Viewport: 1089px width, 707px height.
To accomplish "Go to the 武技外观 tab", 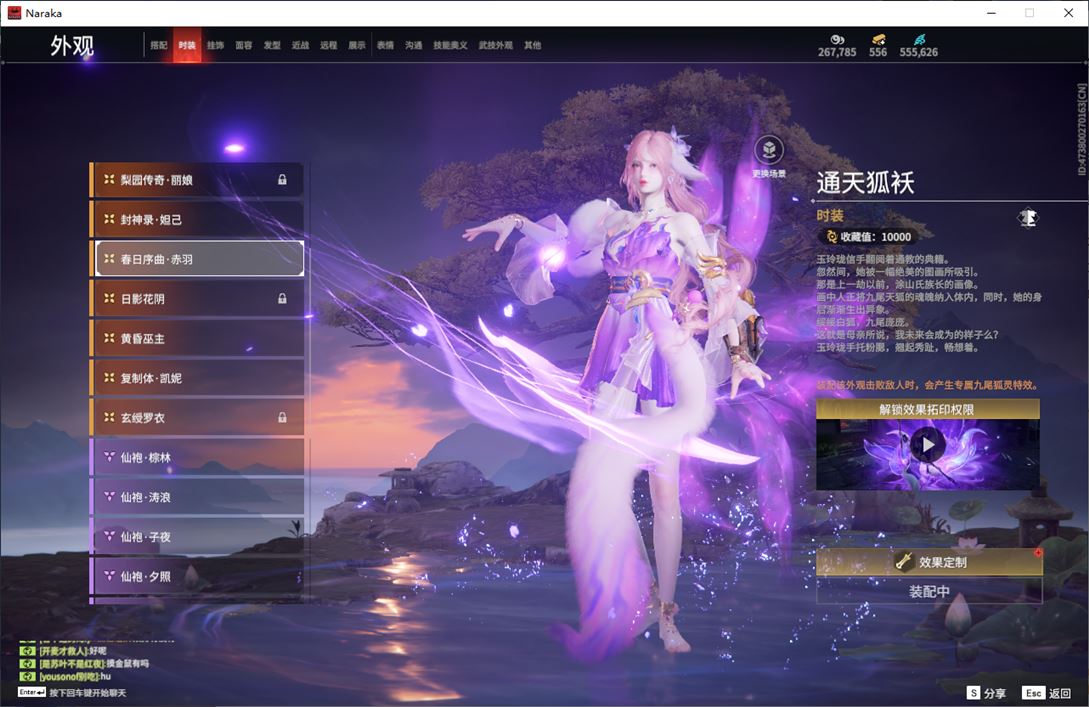I will coord(496,45).
